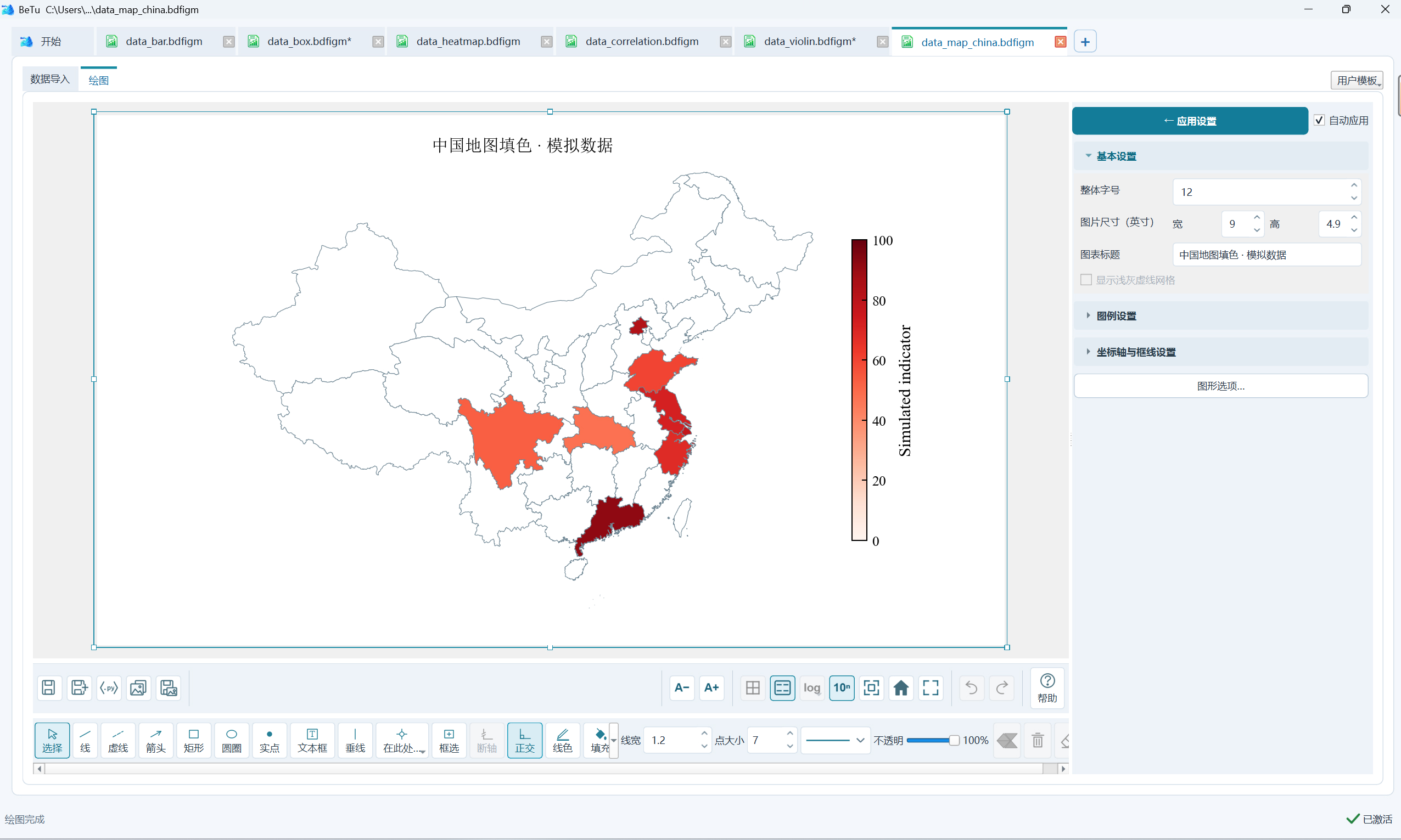The width and height of the screenshot is (1401, 840).
Task: Click the export image icon
Action: tap(138, 687)
